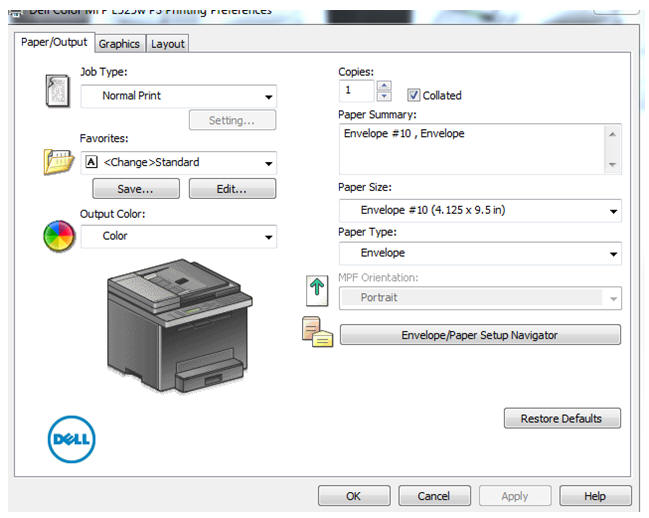Click the envelope and paper setup icon
This screenshot has height=518, width=649.
tap(317, 332)
